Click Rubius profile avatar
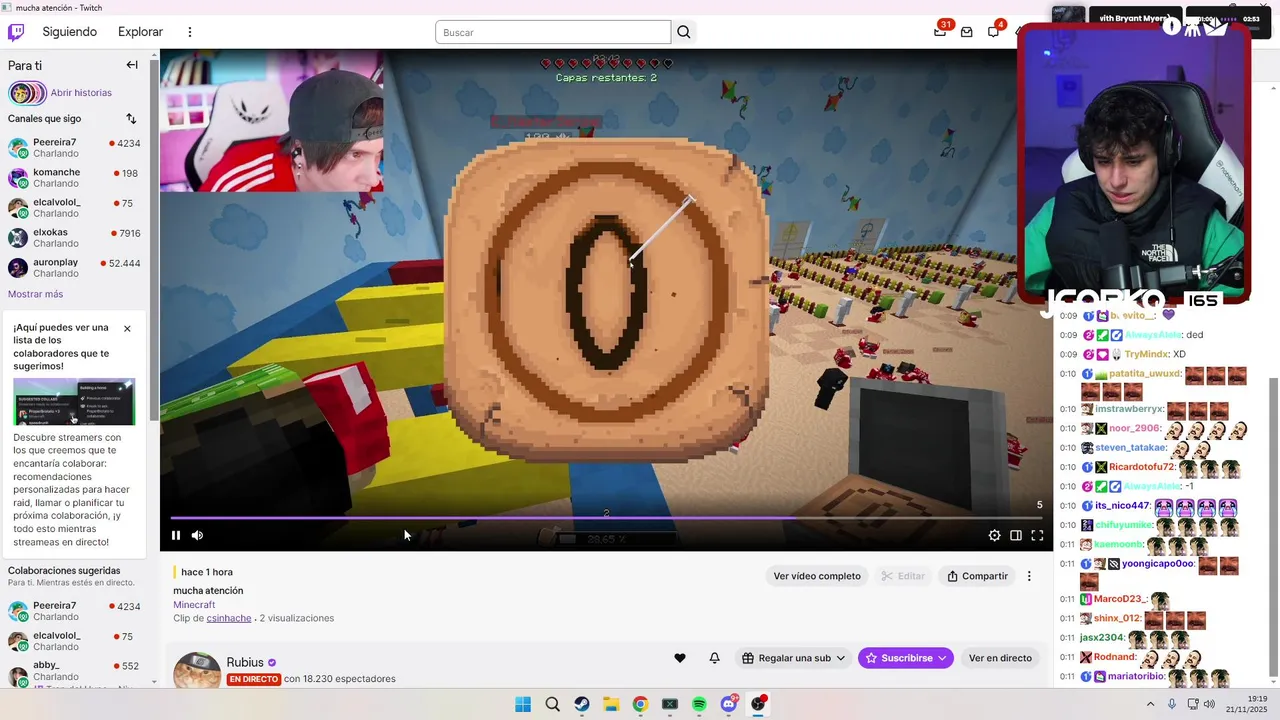Screen dimensions: 1280x720 pyautogui.click(x=197, y=671)
